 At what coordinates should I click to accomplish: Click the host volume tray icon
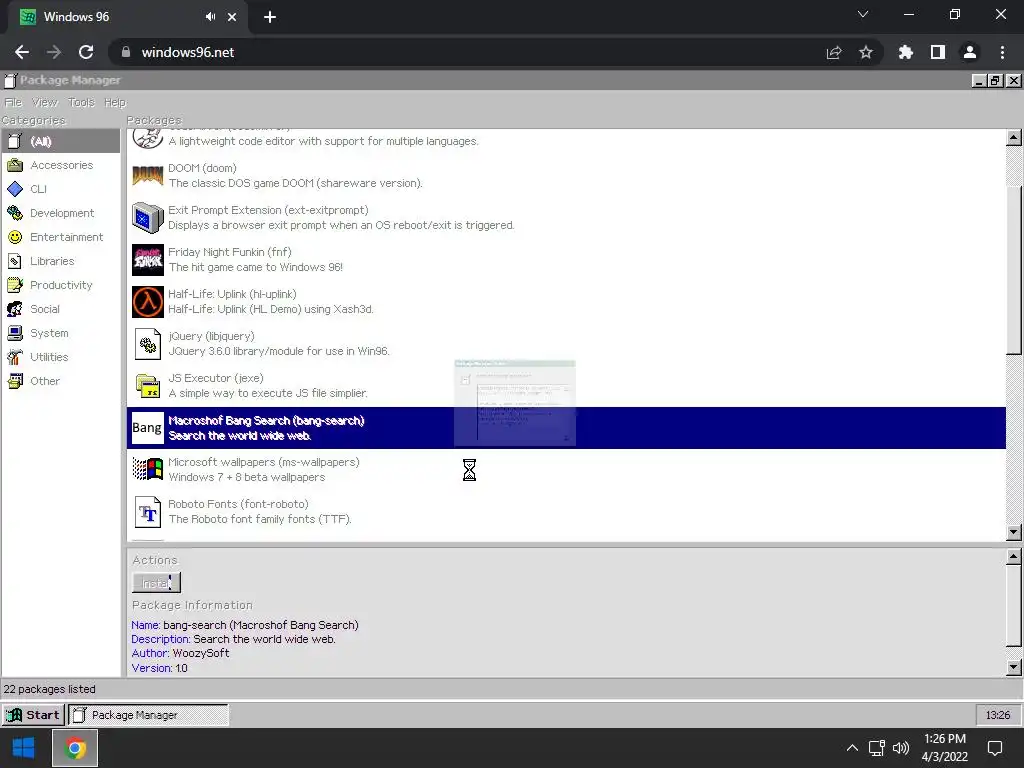[x=901, y=748]
